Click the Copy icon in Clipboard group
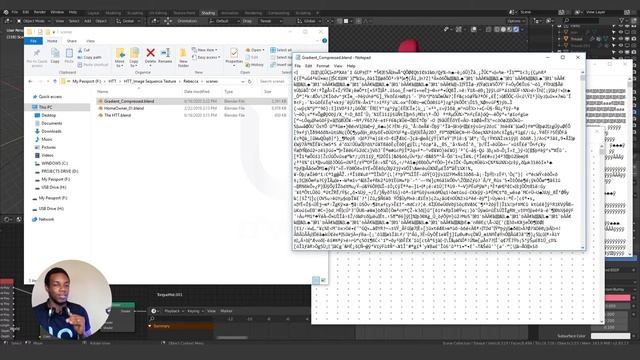The width and height of the screenshot is (640, 360). (x=55, y=53)
